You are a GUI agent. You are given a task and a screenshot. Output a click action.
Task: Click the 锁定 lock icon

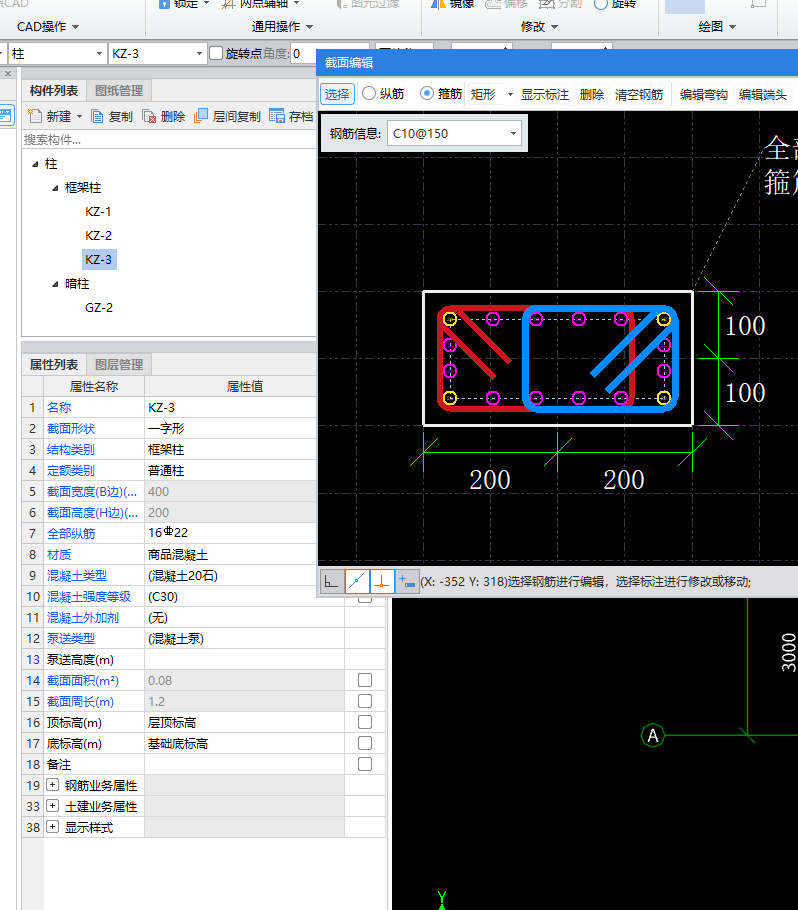165,3
